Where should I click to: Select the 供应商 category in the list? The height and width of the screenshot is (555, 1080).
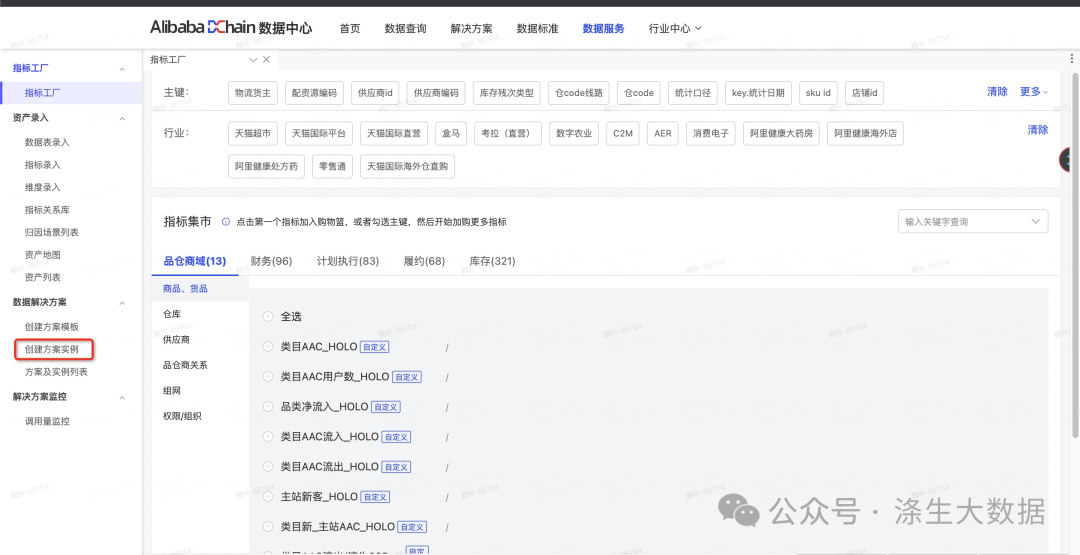pos(176,339)
